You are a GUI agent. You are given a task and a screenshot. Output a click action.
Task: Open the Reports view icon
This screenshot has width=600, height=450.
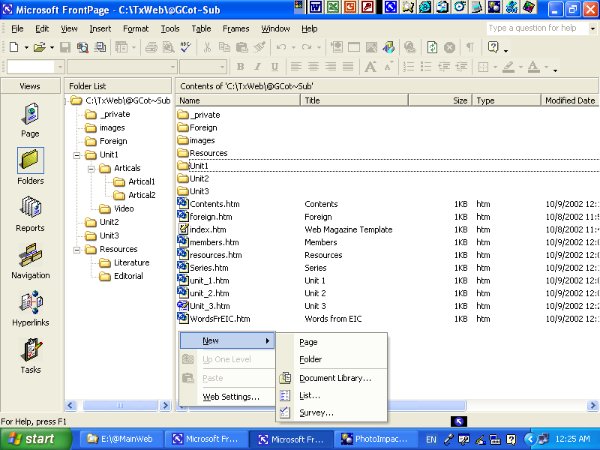coord(30,208)
